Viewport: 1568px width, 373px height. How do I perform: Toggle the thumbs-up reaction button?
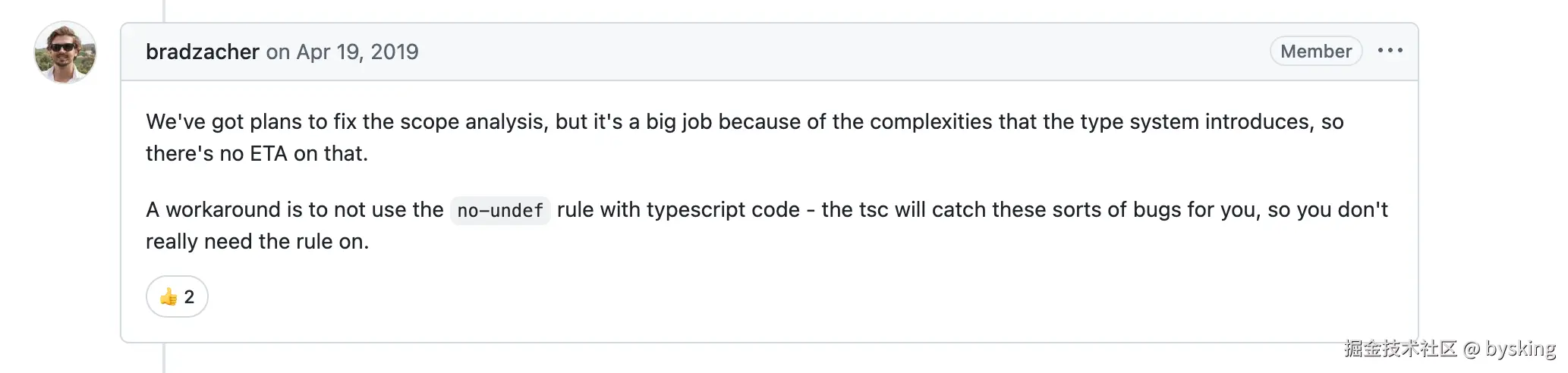click(x=177, y=296)
